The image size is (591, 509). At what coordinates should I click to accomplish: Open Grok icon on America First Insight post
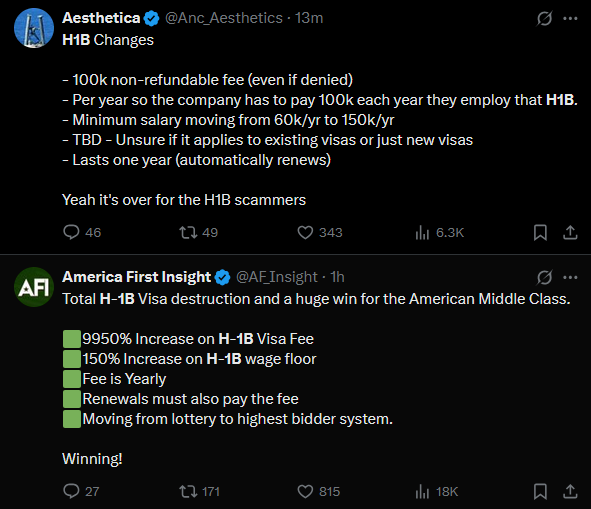[x=544, y=277]
